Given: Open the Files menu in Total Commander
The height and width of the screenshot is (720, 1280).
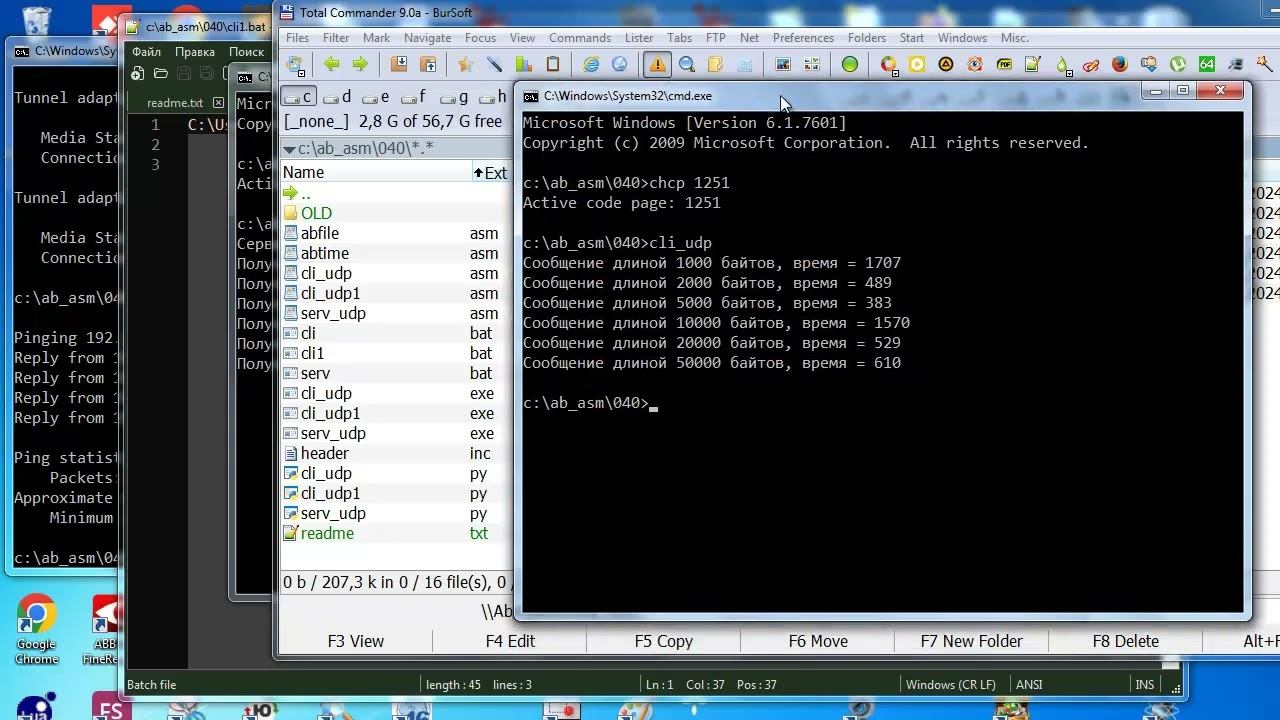Looking at the screenshot, I should tap(297, 38).
